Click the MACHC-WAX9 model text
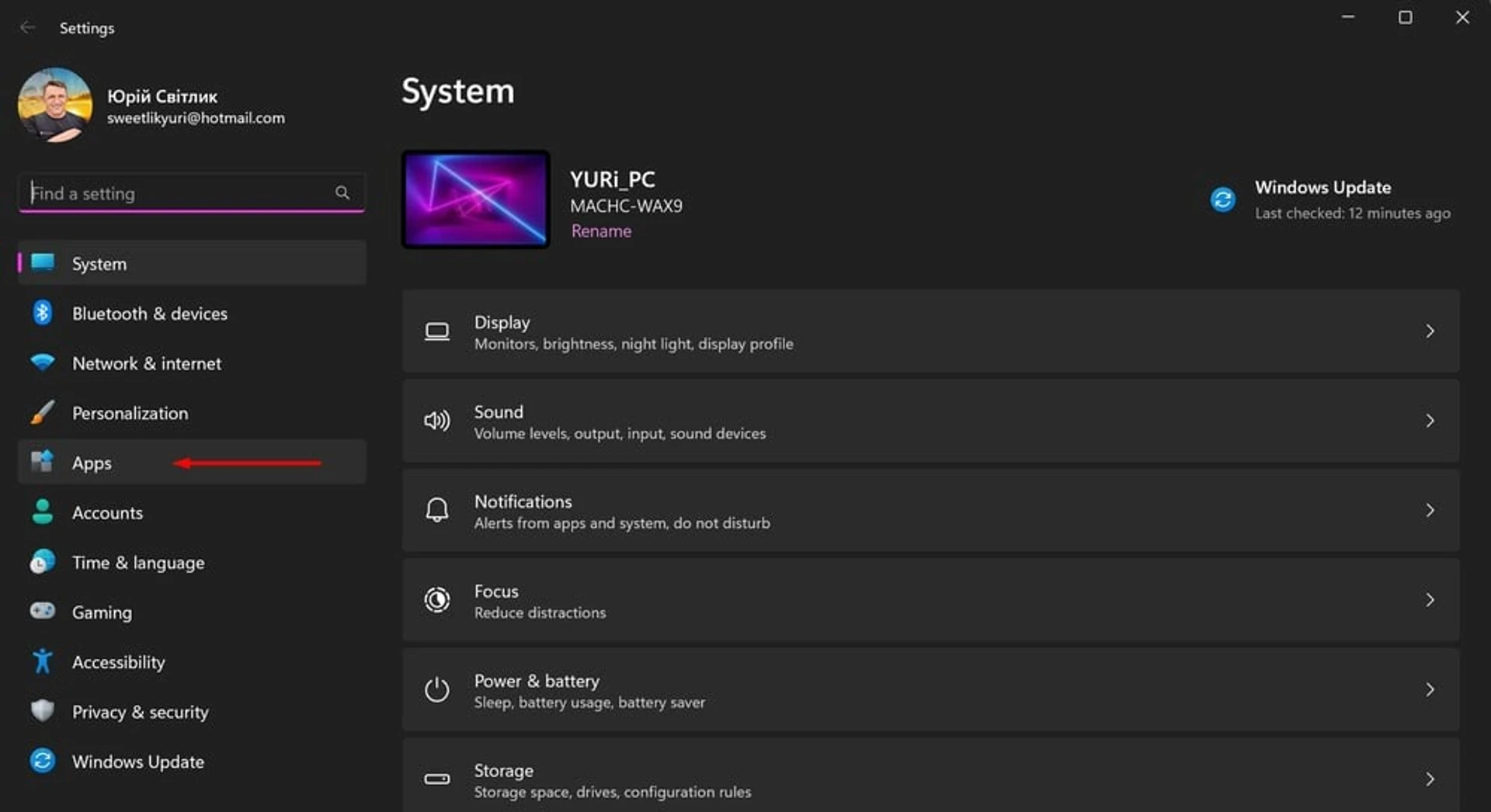Screen dimensions: 1491x812 (626, 206)
